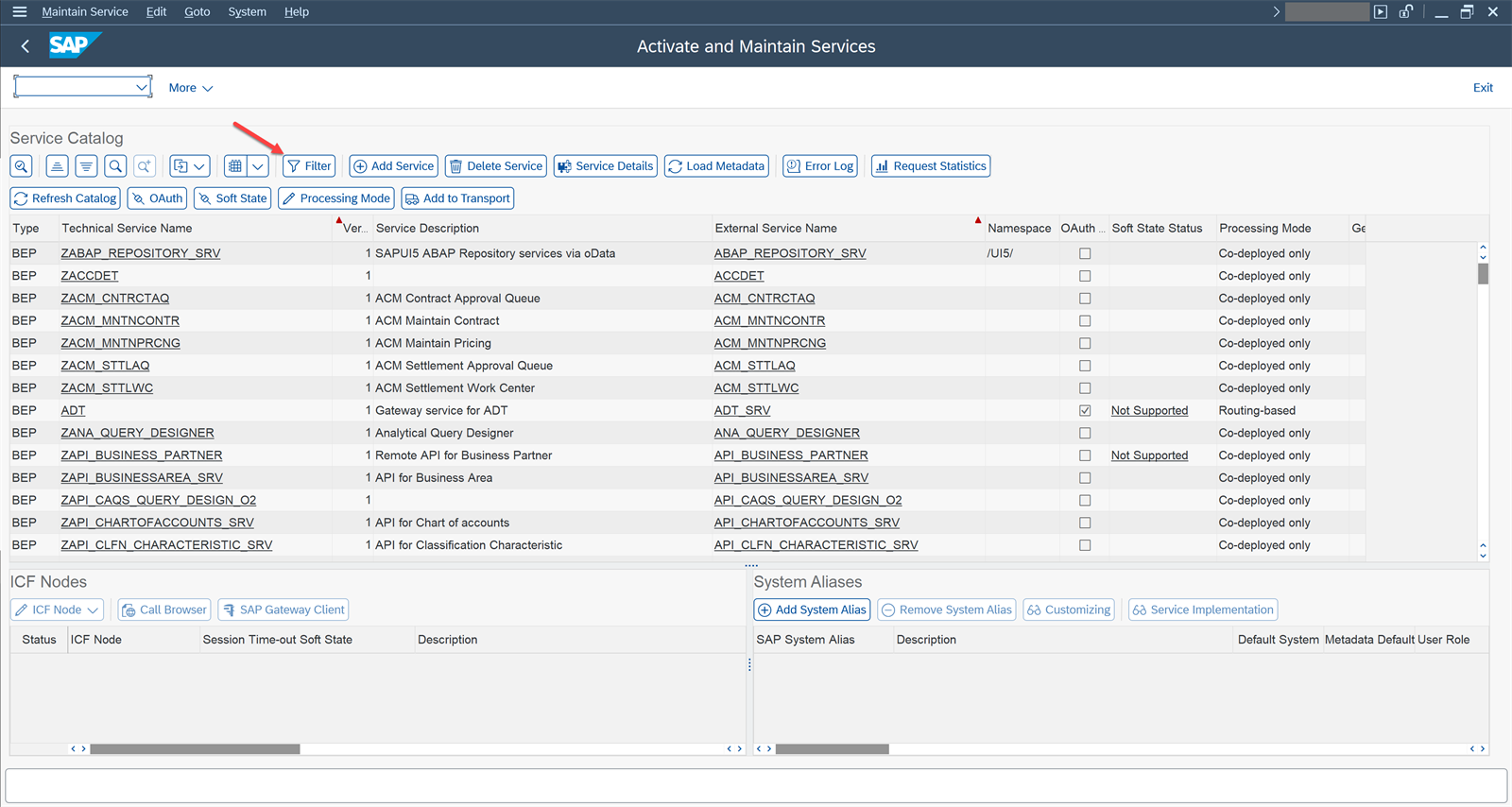This screenshot has height=807, width=1512.
Task: Open the Error Log
Action: 820,166
